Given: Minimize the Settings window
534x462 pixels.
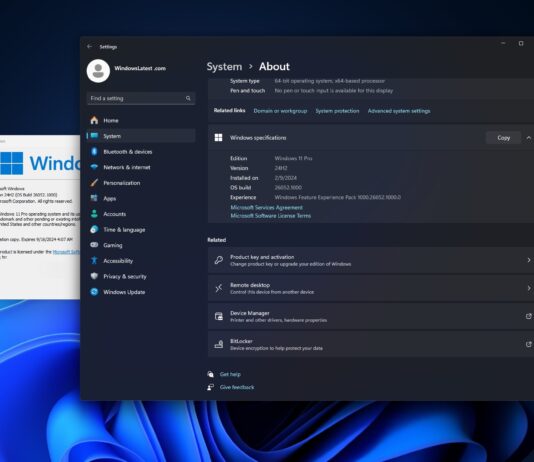Looking at the screenshot, I should tap(503, 43).
